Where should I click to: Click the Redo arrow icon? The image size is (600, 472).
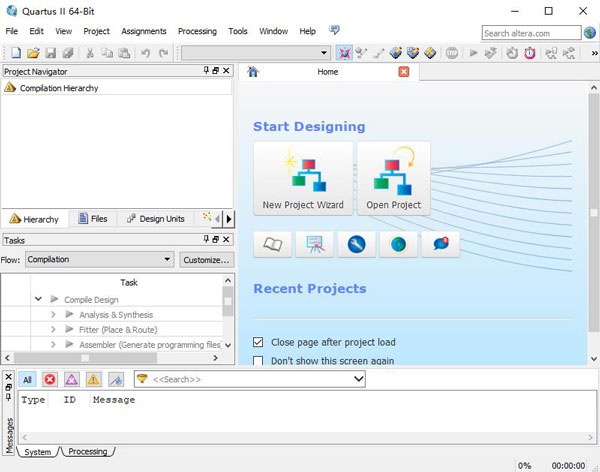[163, 52]
